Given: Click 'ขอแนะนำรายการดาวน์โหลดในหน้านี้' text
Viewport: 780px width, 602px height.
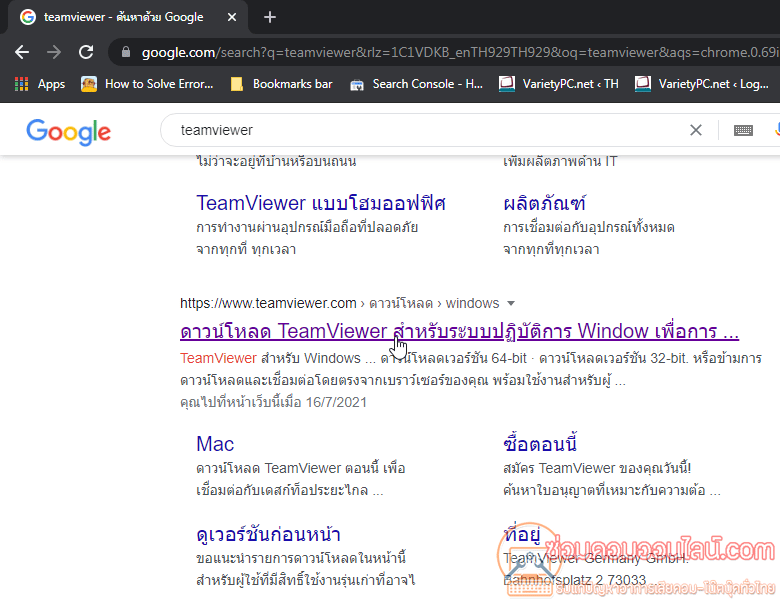Looking at the screenshot, I should coord(301,558).
